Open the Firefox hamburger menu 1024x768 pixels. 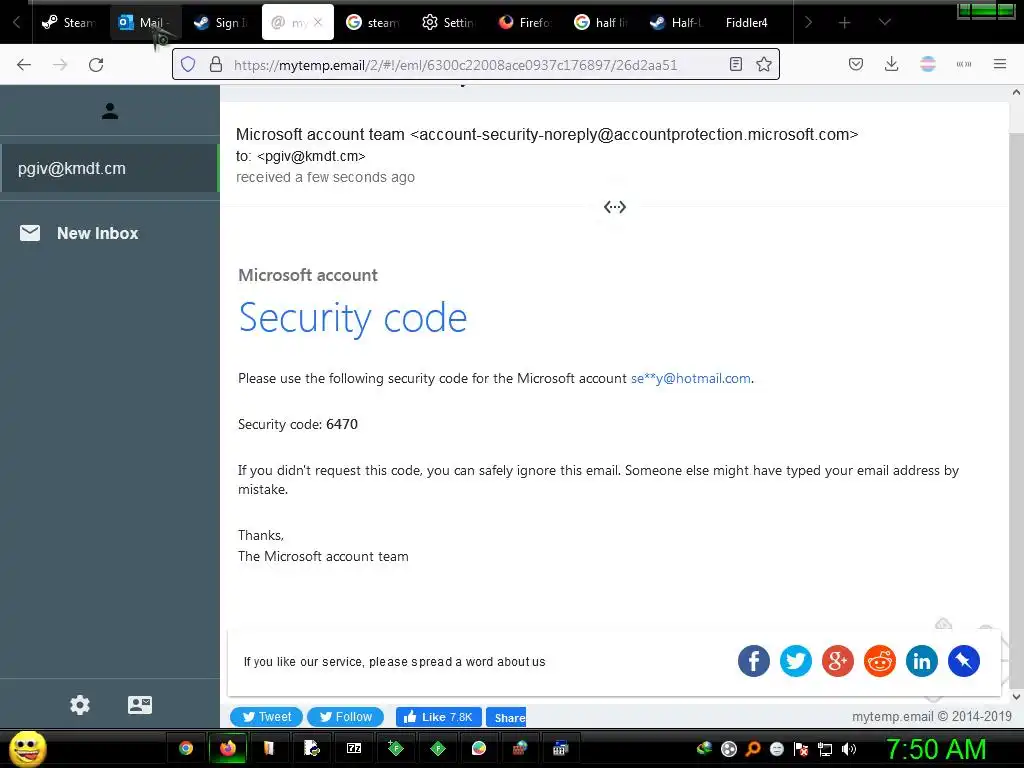[x=999, y=64]
